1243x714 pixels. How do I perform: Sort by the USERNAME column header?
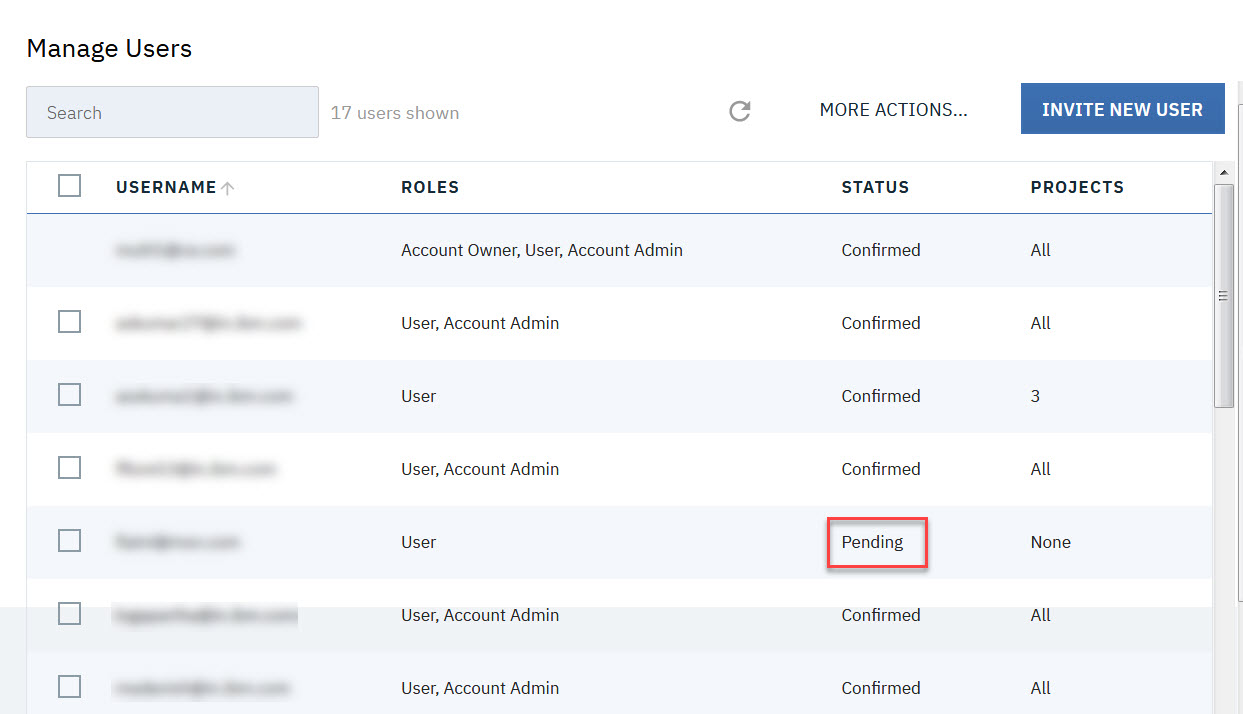[x=166, y=187]
